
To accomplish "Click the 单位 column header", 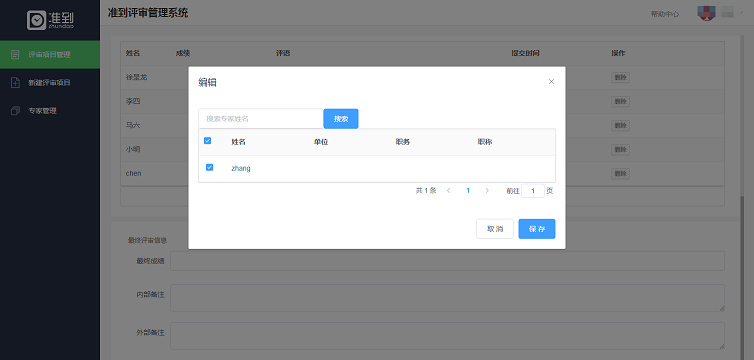I will 321,142.
